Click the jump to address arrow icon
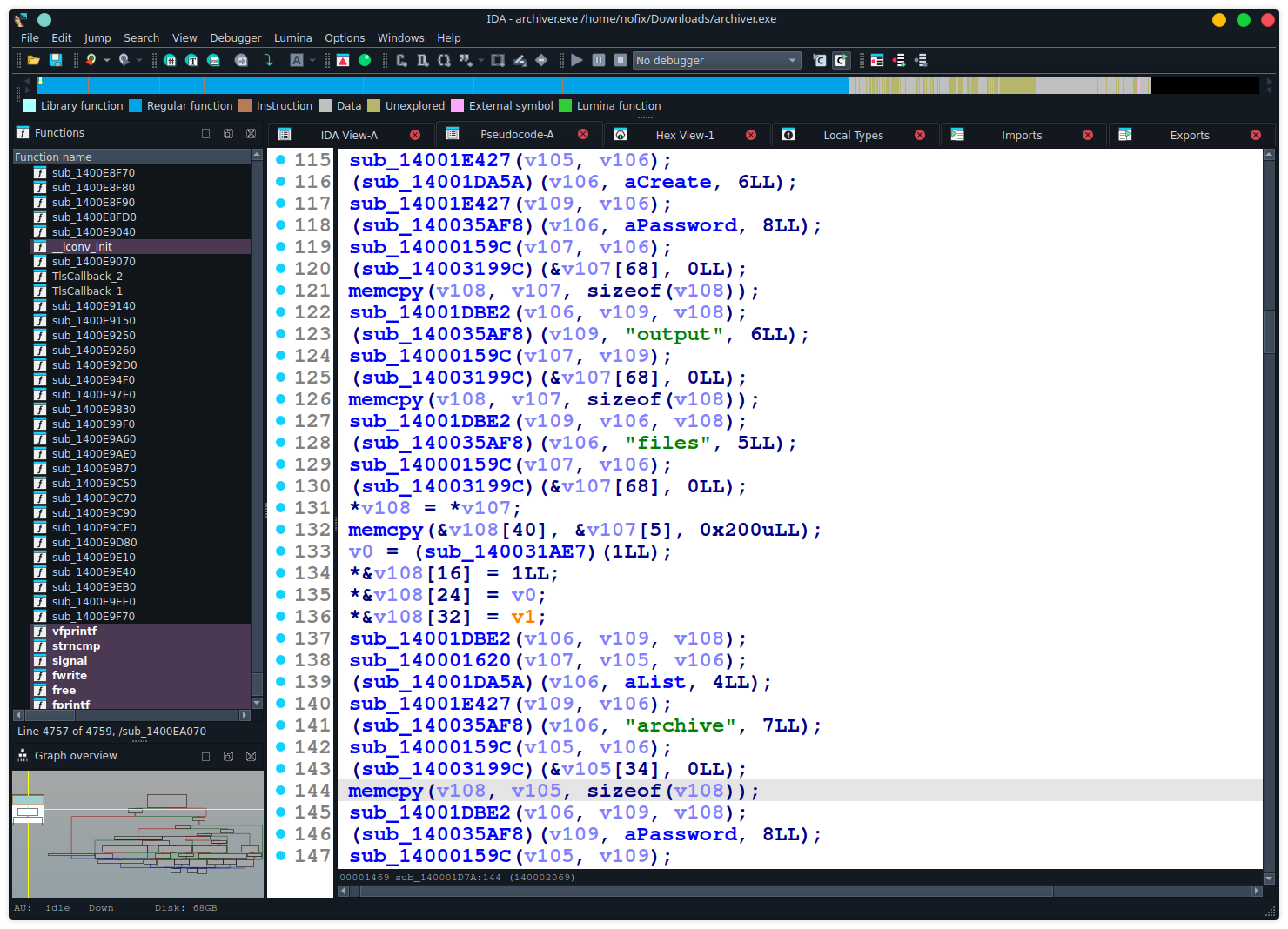Image resolution: width=1288 pixels, height=929 pixels. coord(241,60)
